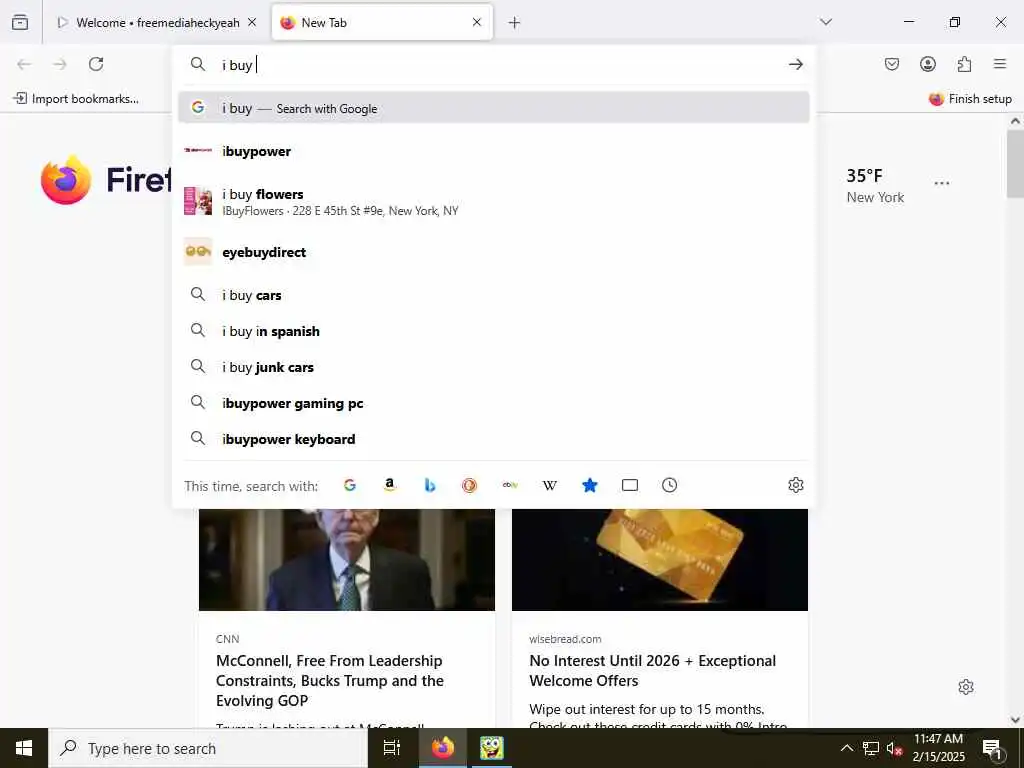Close the New Tab tab
Screen dimensions: 1024x768
pyautogui.click(x=477, y=22)
